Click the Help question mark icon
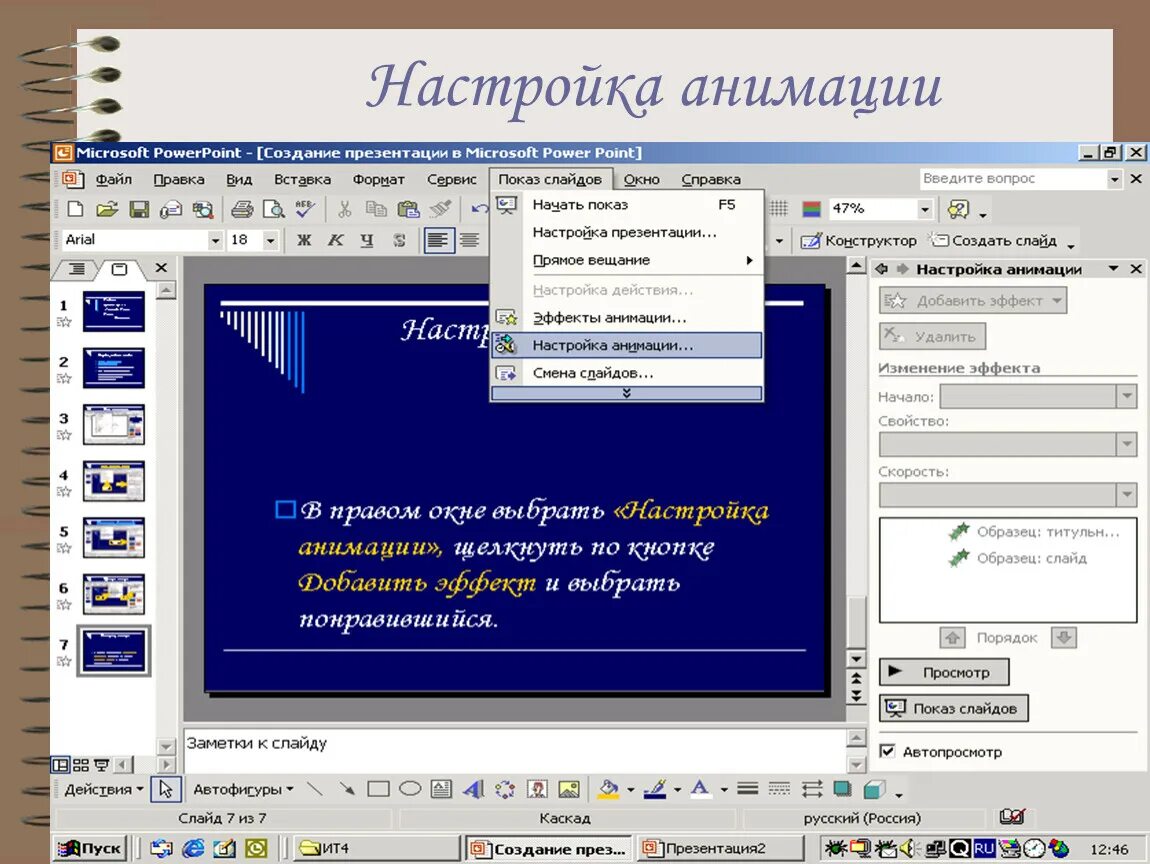Screen dimensions: 1150x864 tap(959, 209)
